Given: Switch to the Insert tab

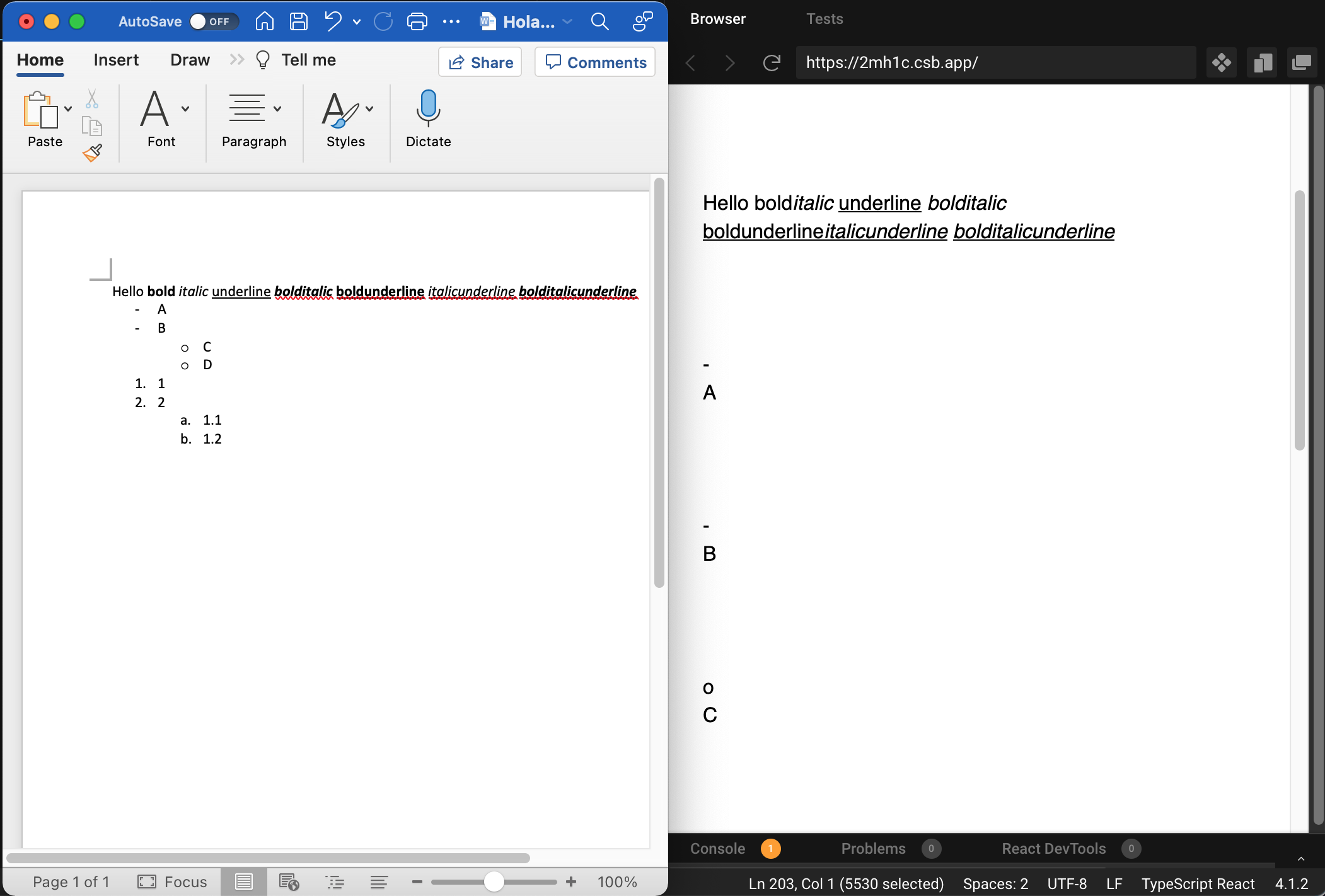Looking at the screenshot, I should pyautogui.click(x=116, y=60).
